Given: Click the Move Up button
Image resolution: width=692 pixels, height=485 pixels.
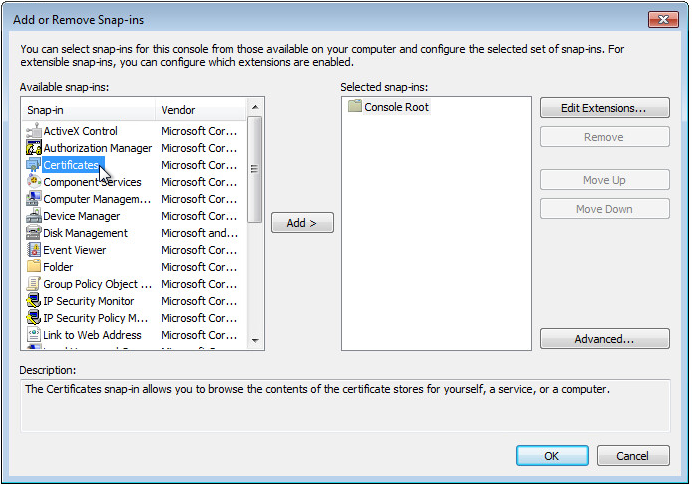Looking at the screenshot, I should [x=604, y=180].
